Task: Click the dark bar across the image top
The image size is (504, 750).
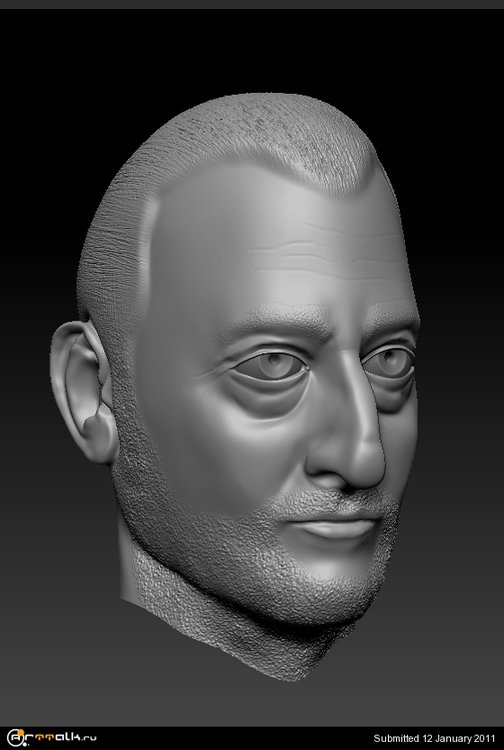Action: pyautogui.click(x=252, y=4)
